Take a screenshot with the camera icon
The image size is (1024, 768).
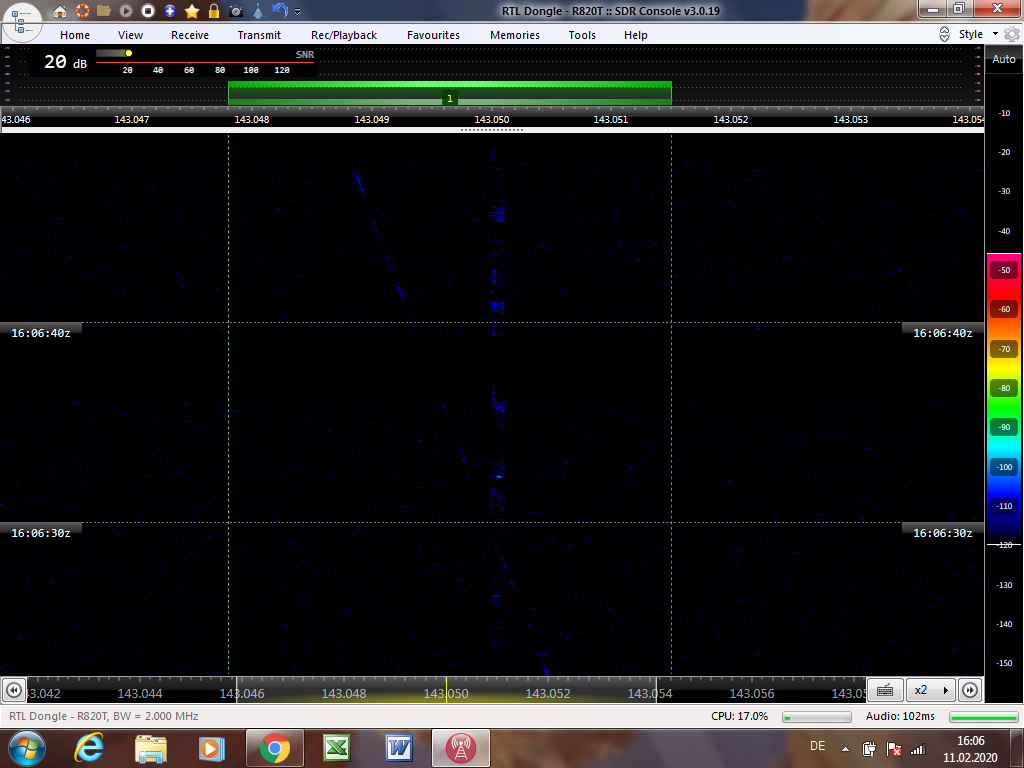(236, 11)
